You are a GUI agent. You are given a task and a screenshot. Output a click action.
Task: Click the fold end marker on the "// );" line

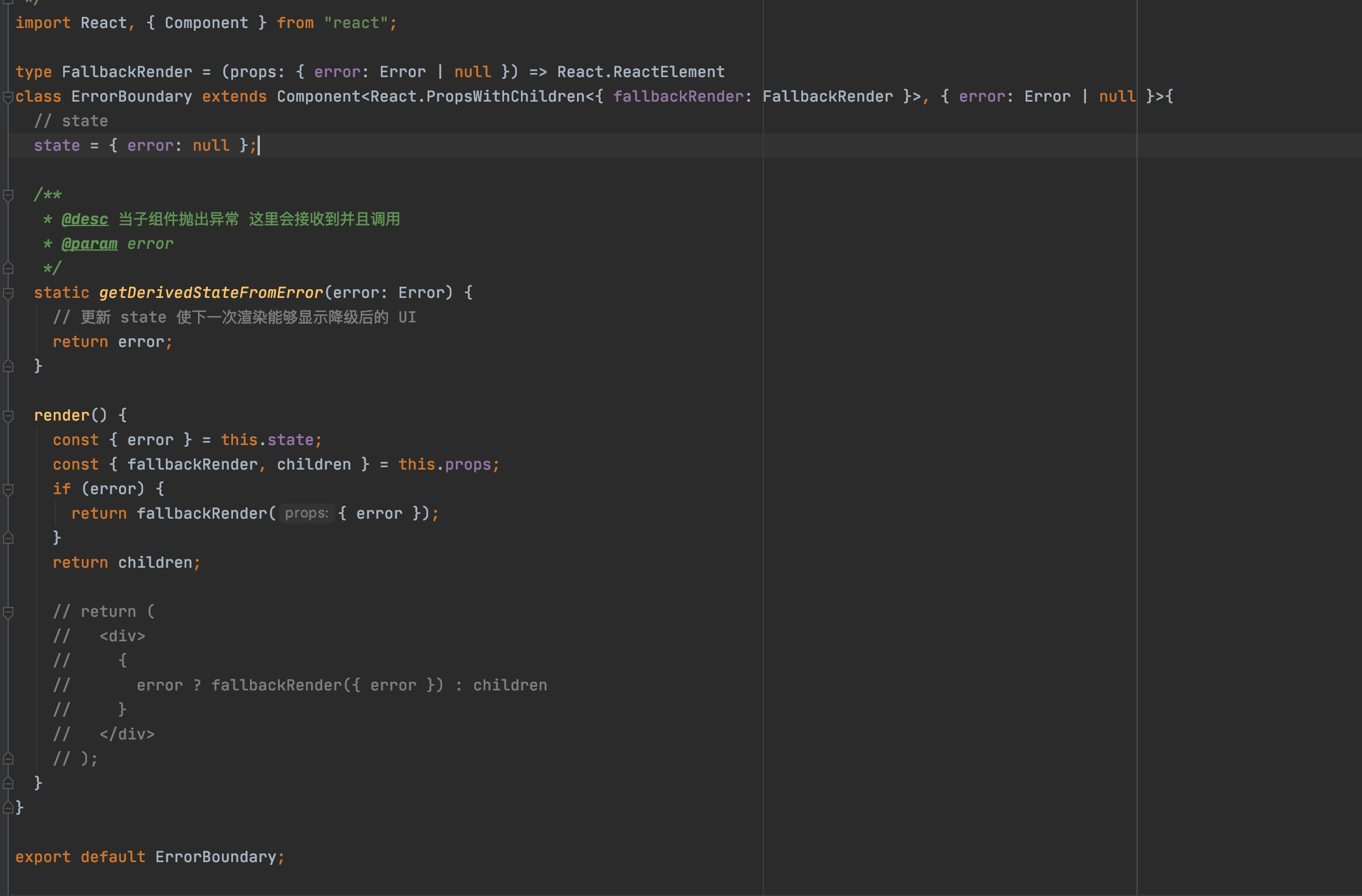8,759
